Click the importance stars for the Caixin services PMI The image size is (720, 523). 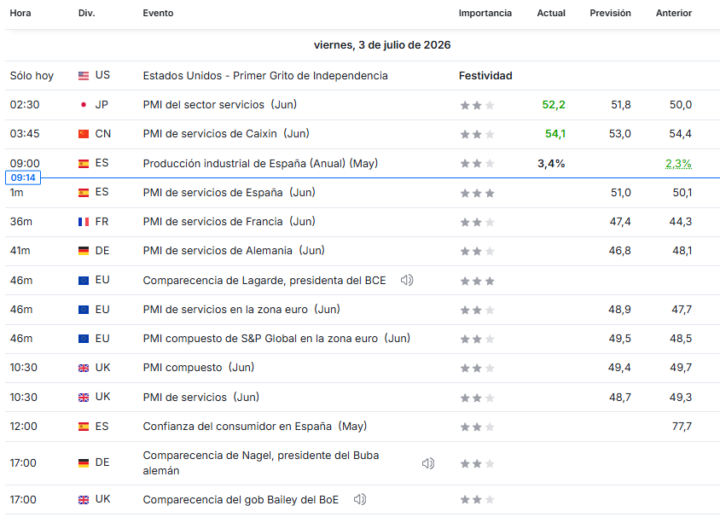[x=477, y=135]
